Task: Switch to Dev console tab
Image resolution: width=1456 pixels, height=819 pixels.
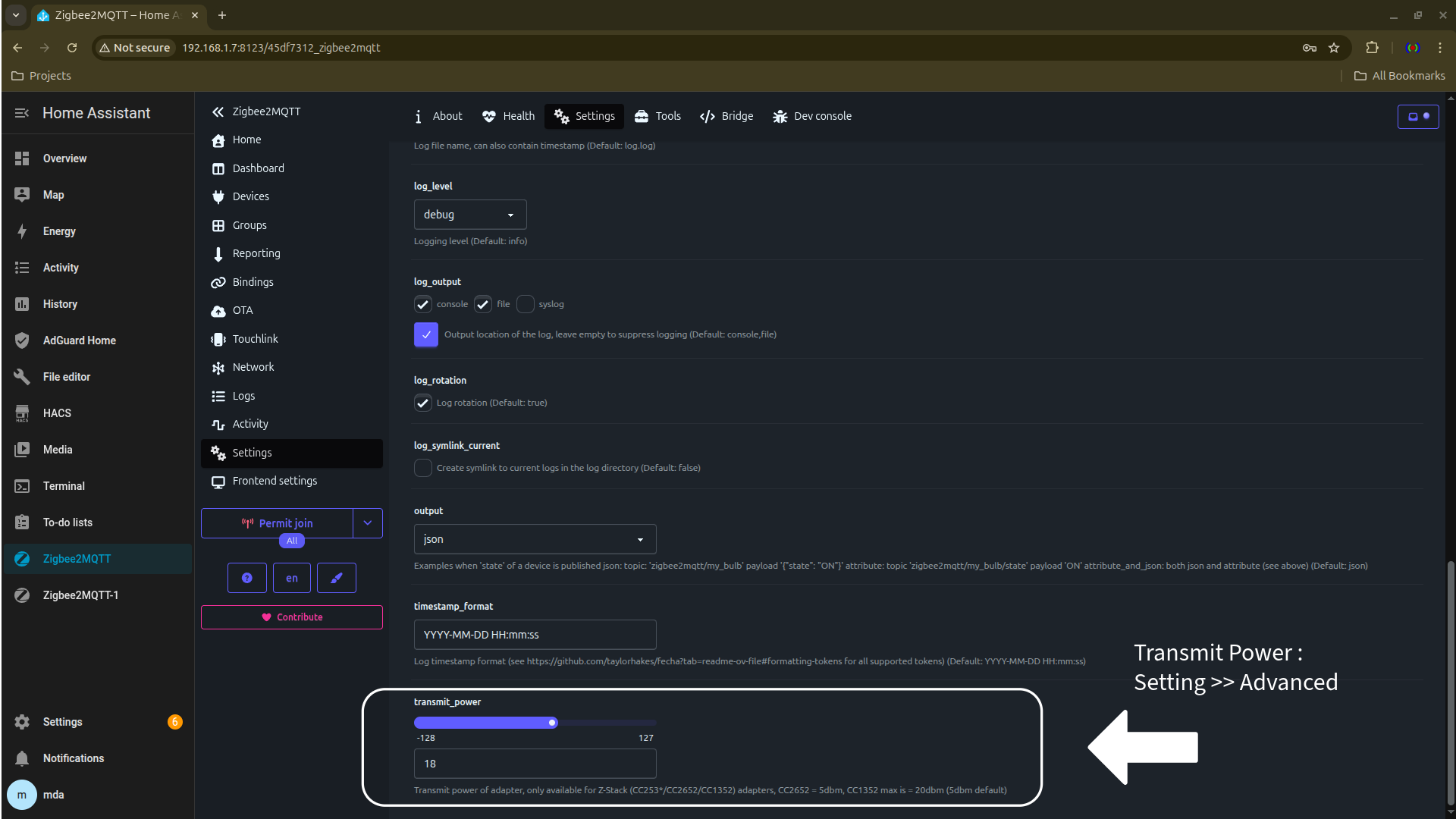Action: tap(812, 116)
